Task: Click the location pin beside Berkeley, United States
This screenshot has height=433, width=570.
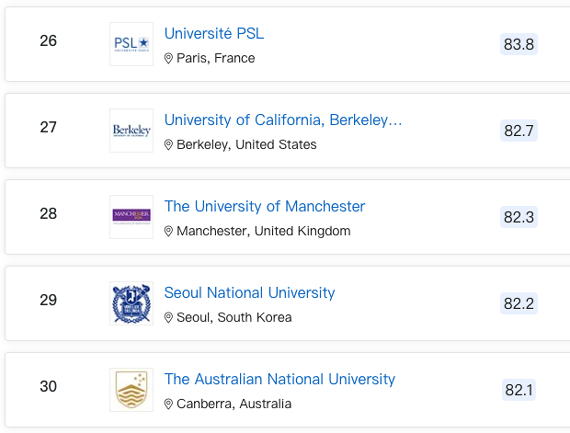Action: click(168, 145)
